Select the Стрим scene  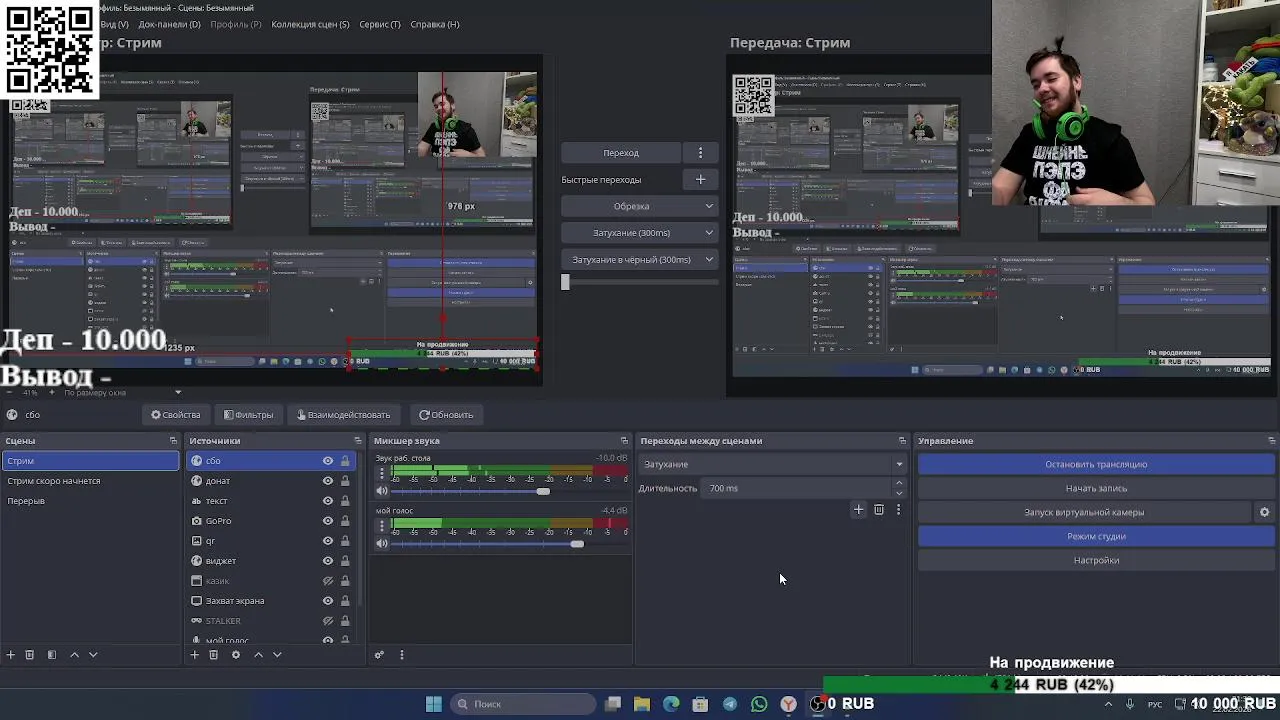click(90, 461)
